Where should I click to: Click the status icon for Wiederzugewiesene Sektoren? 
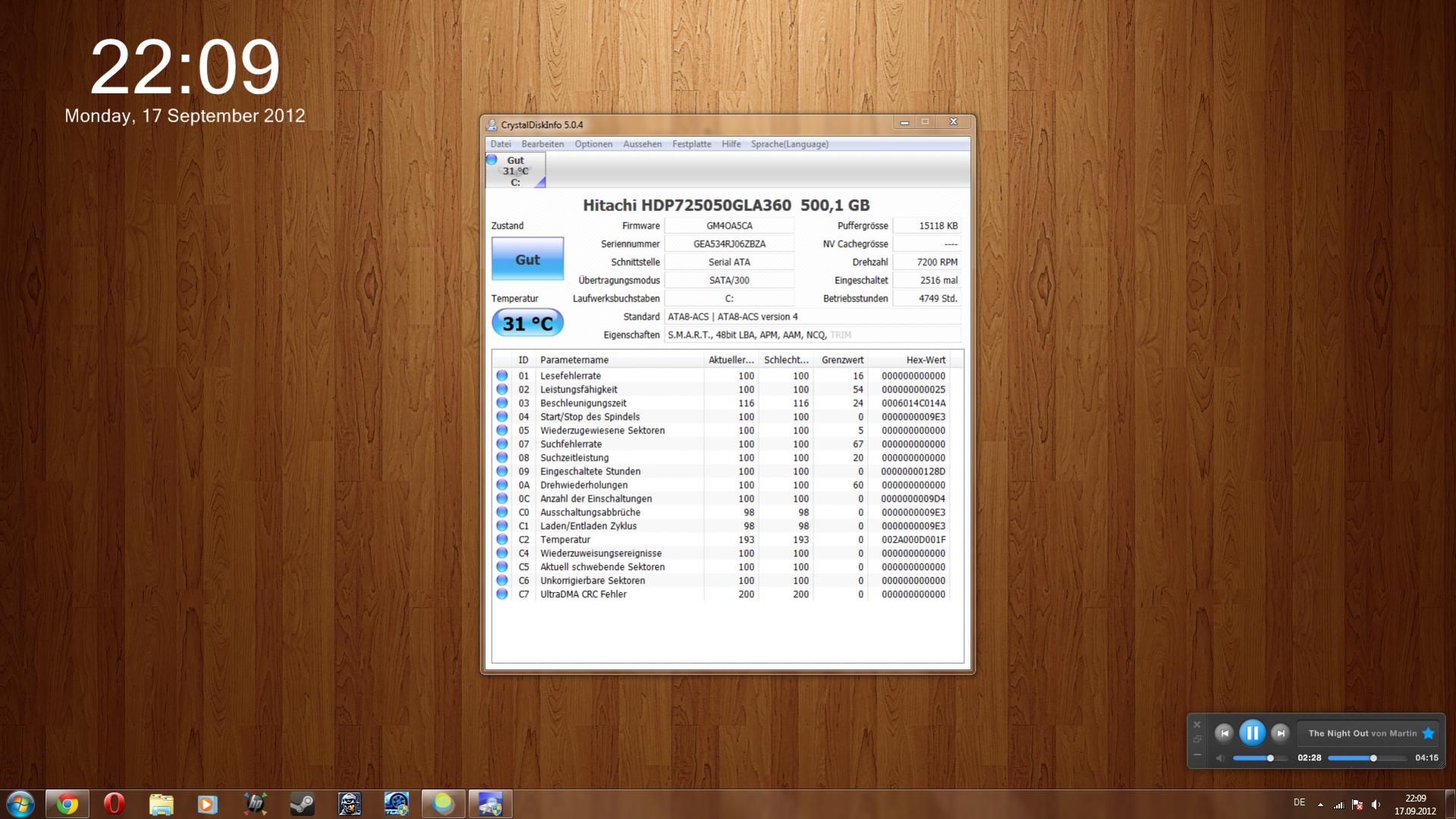point(502,430)
